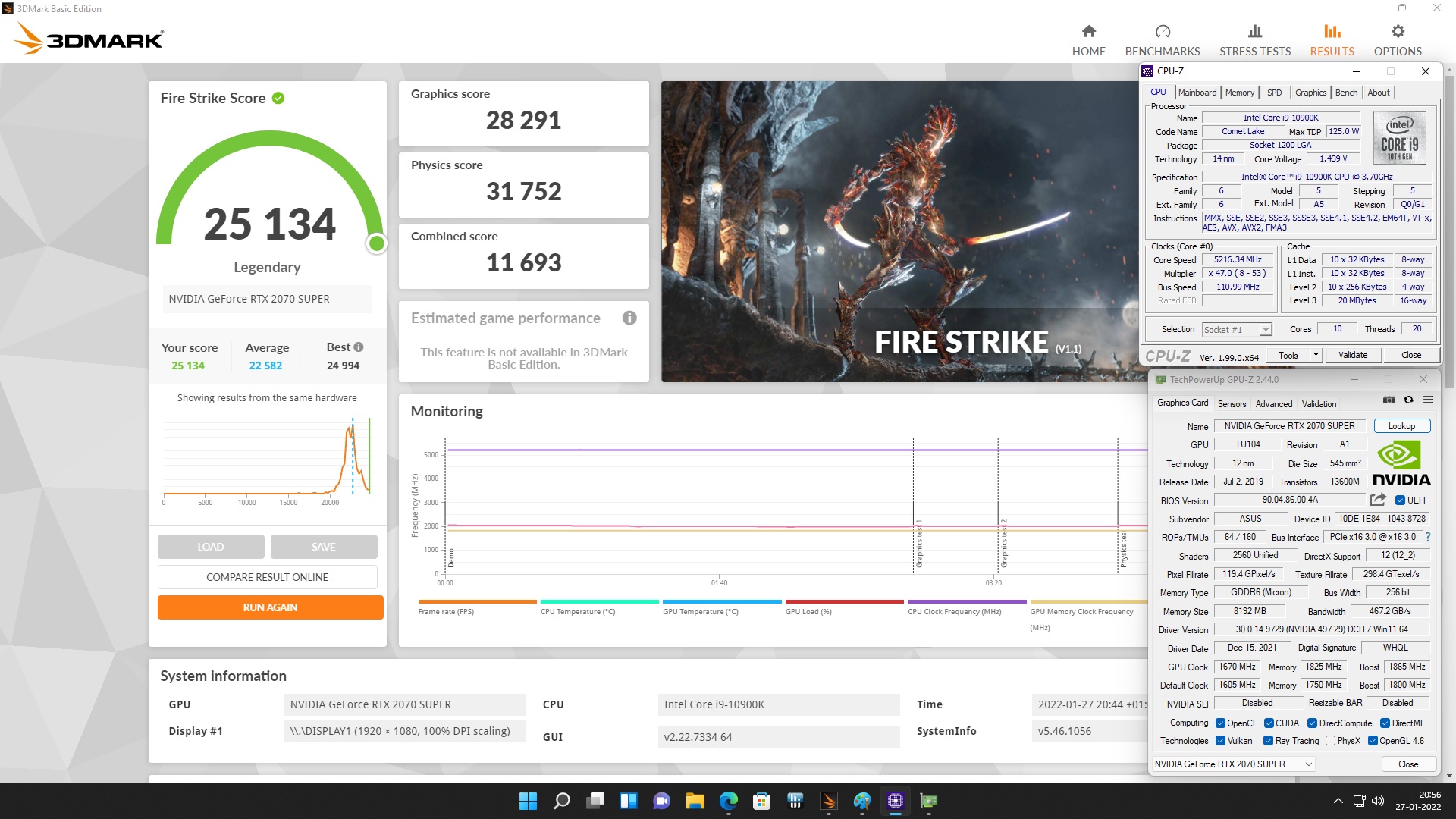
Task: Toggle the PhysX checkbox
Action: coord(1330,741)
